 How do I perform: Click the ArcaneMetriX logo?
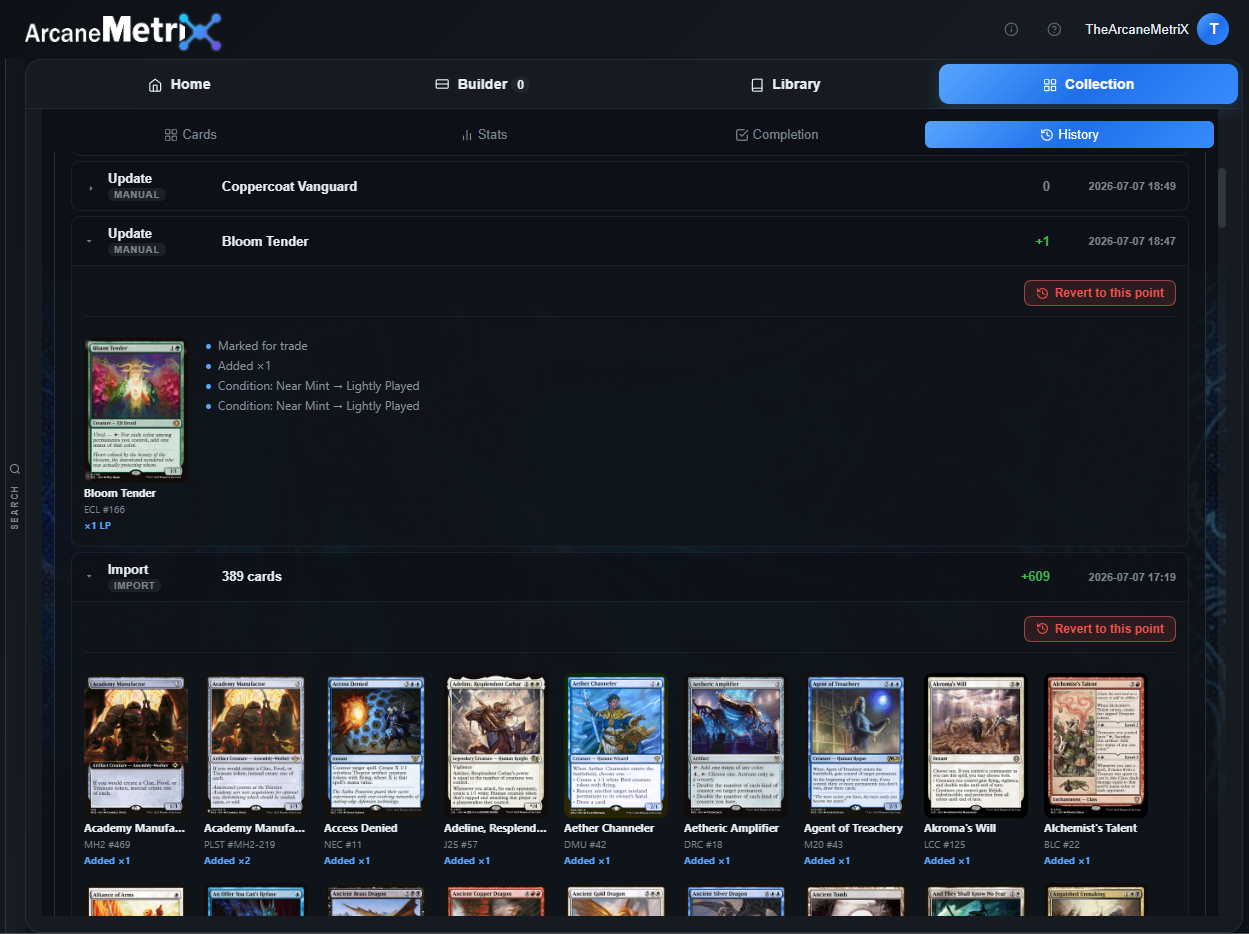(x=122, y=31)
